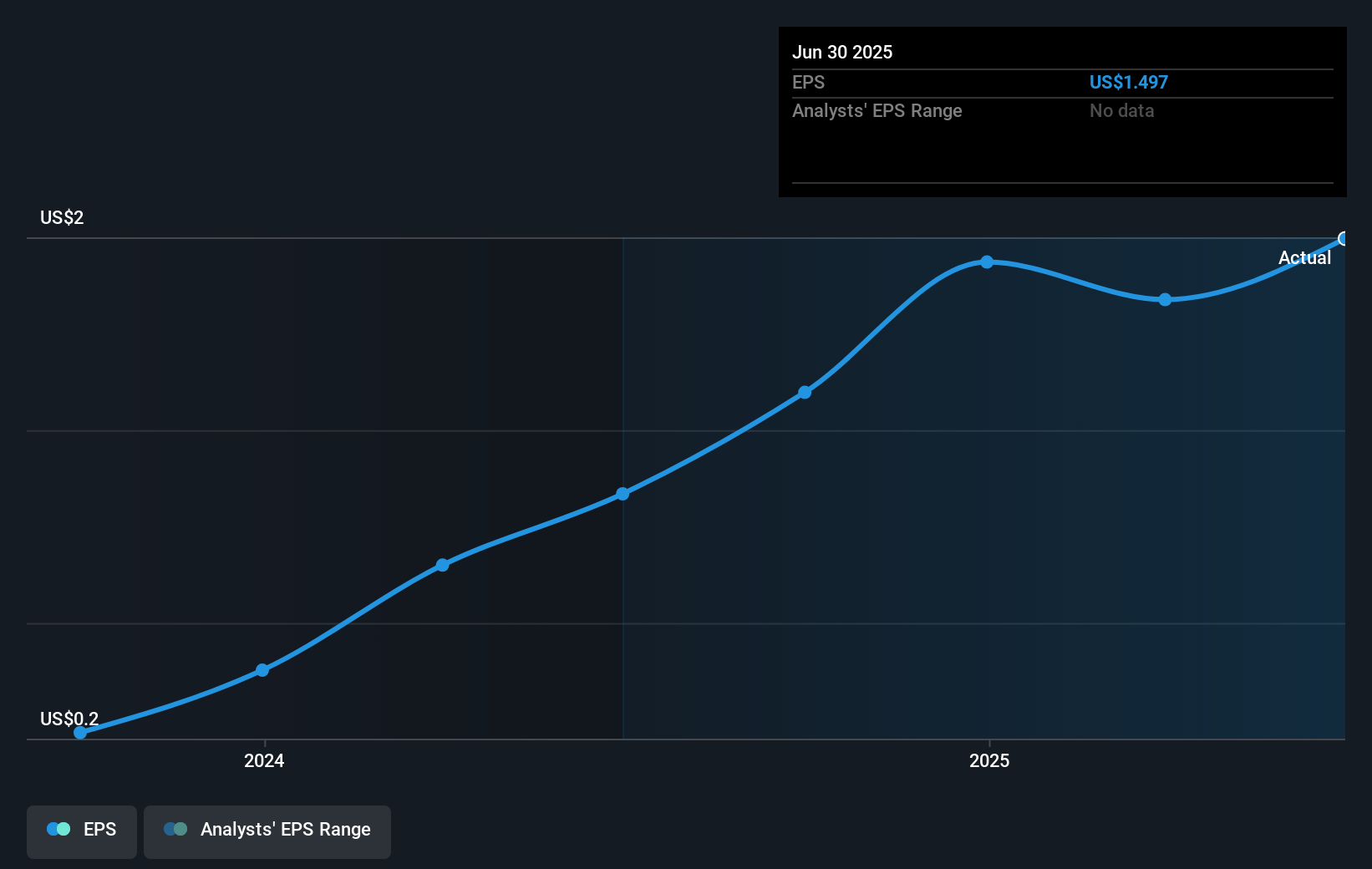
Task: Click the US$1.497 EPS value link
Action: [1129, 82]
